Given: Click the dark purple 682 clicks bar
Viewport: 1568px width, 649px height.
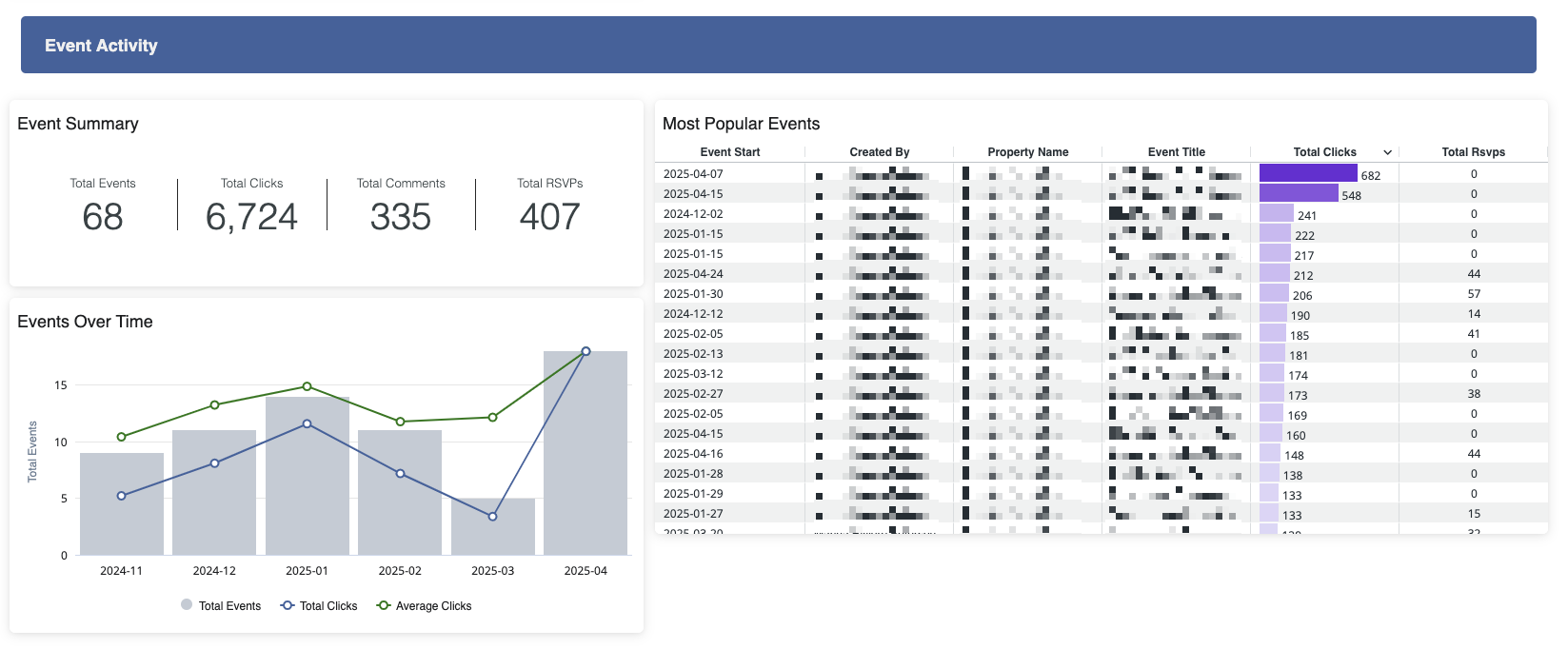Looking at the screenshot, I should pyautogui.click(x=1307, y=173).
